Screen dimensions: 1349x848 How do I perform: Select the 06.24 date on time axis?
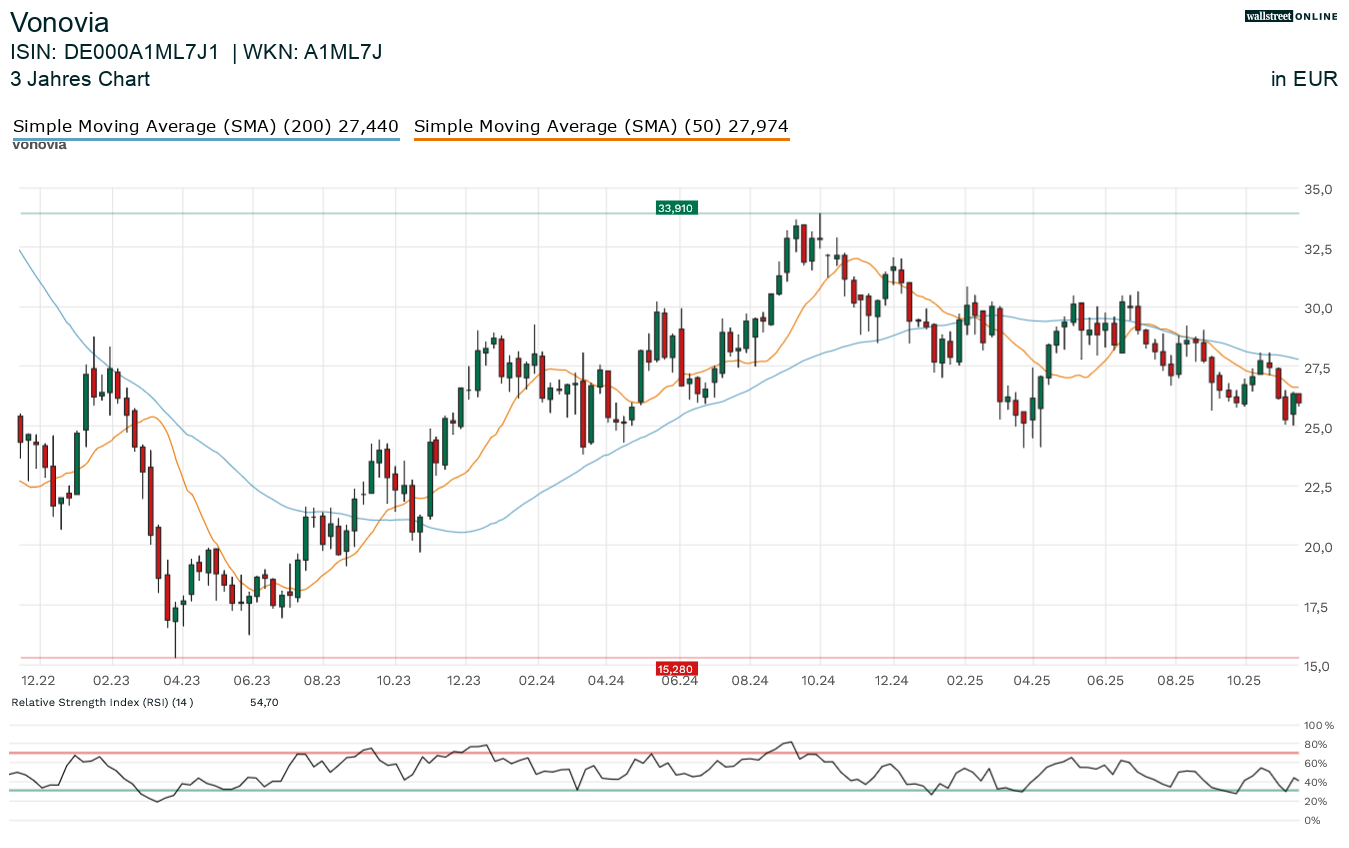pos(679,680)
